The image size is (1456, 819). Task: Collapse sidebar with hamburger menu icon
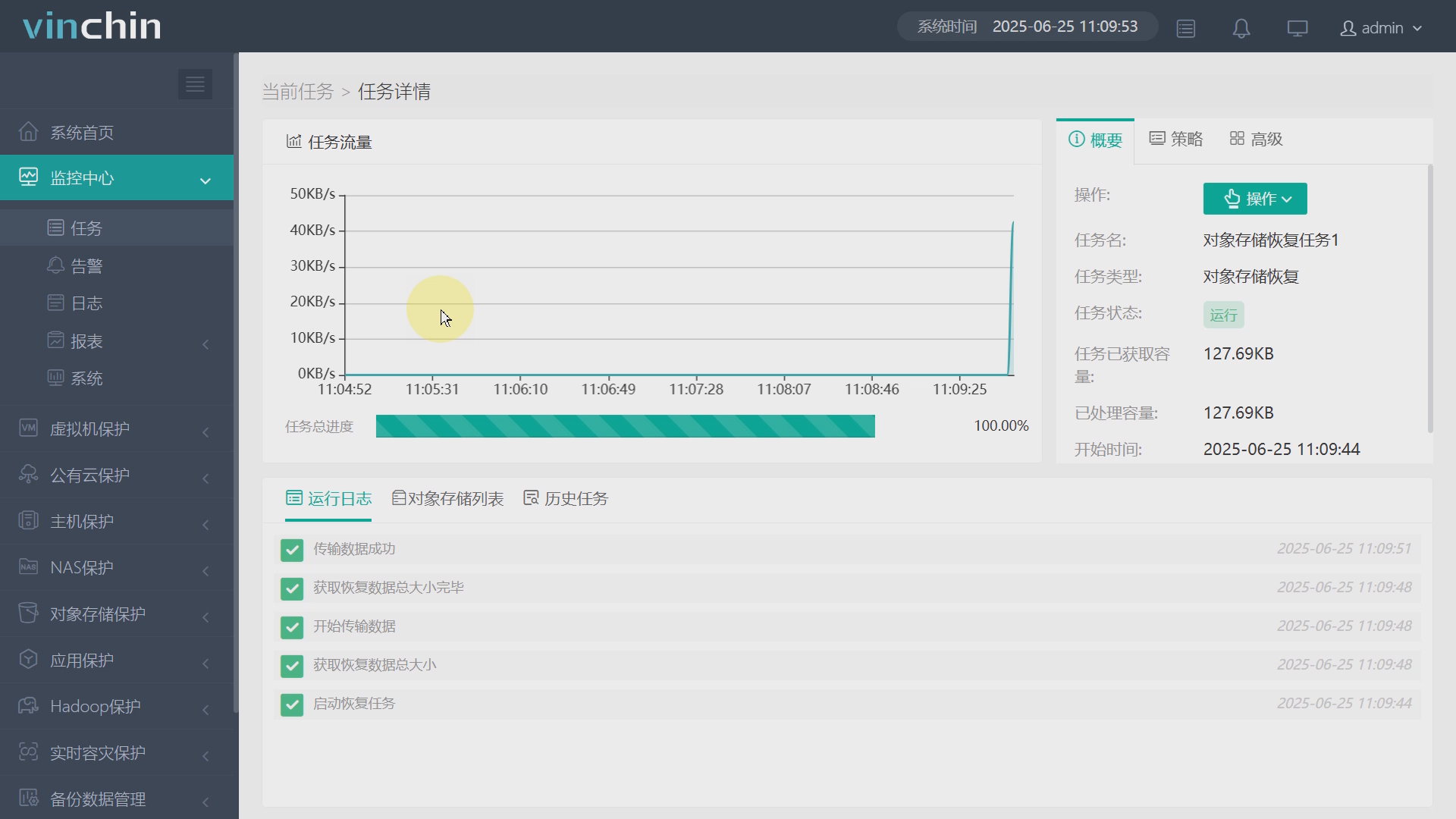point(195,84)
